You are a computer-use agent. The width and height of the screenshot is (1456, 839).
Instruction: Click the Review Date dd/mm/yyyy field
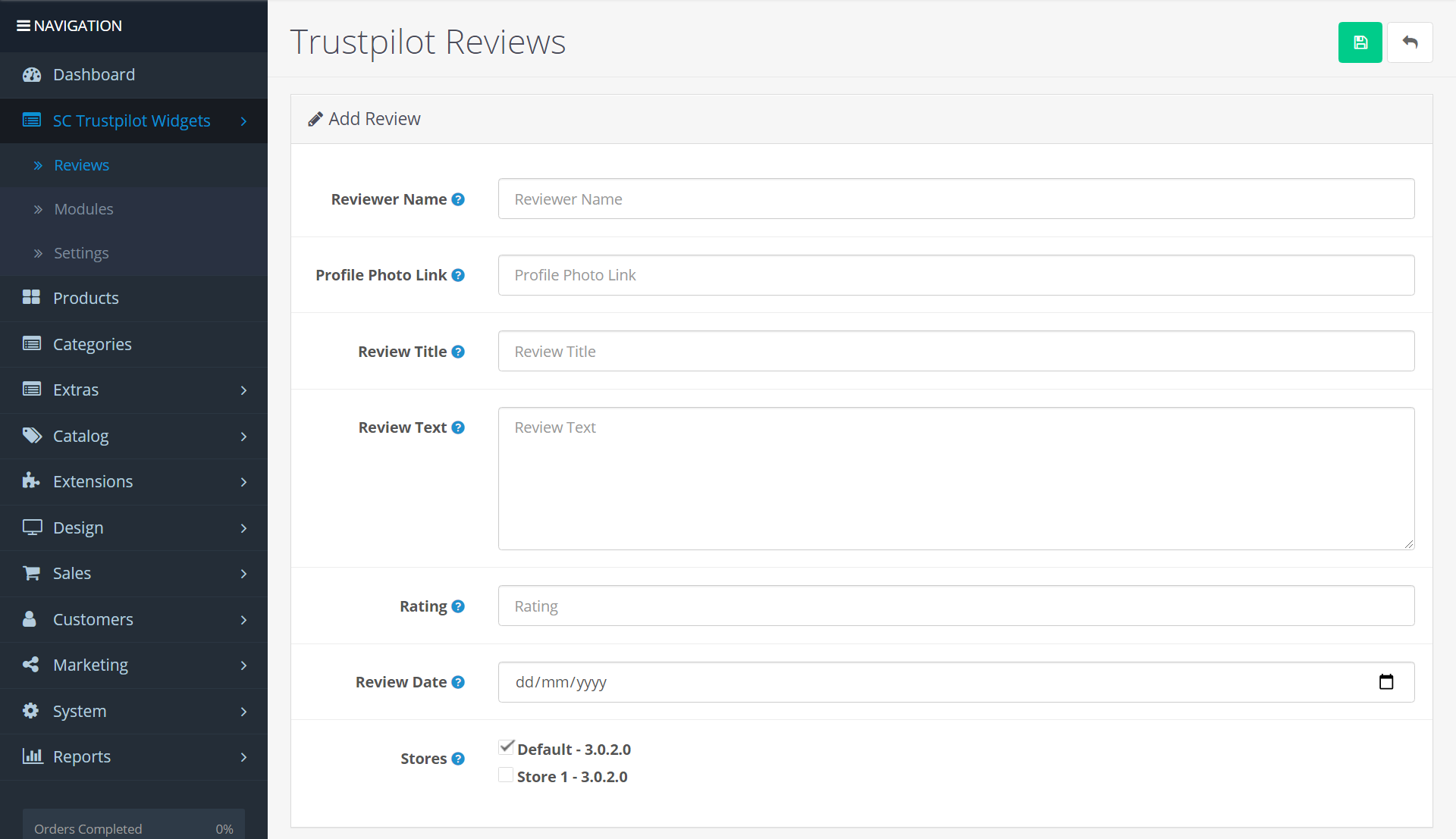(955, 682)
